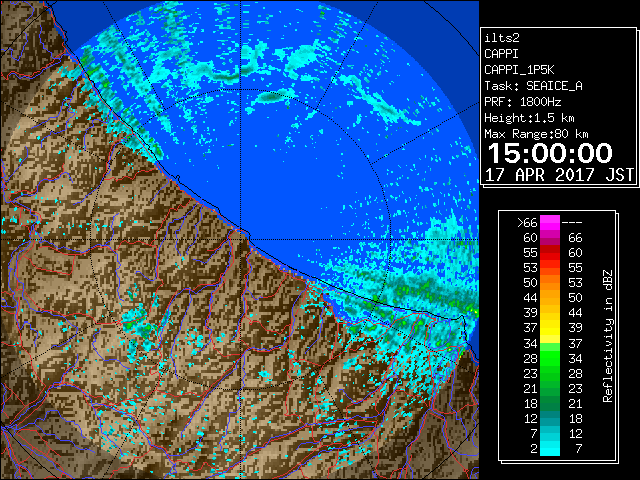Pick the bright green swatch between 28 and 34

(550, 358)
